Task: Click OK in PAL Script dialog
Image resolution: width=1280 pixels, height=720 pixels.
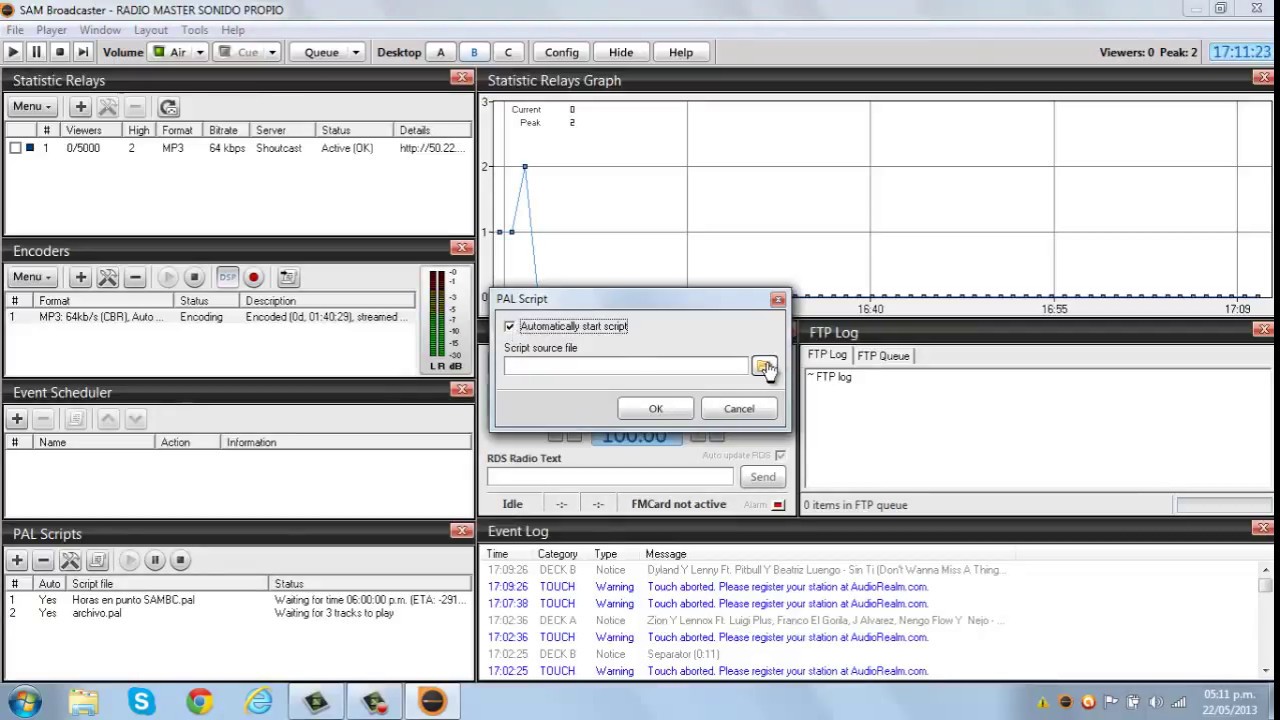Action: click(x=656, y=408)
